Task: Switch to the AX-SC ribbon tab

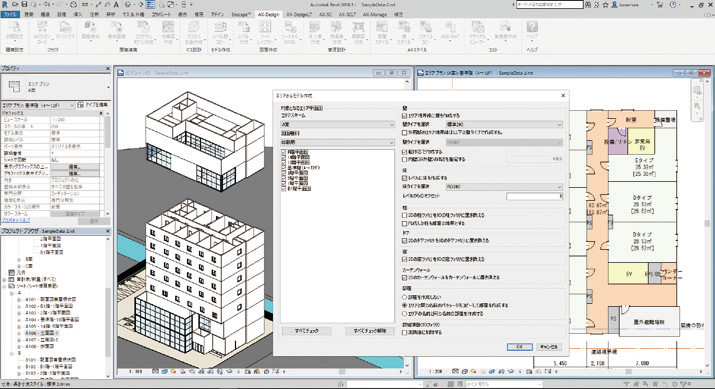Action: pyautogui.click(x=325, y=15)
